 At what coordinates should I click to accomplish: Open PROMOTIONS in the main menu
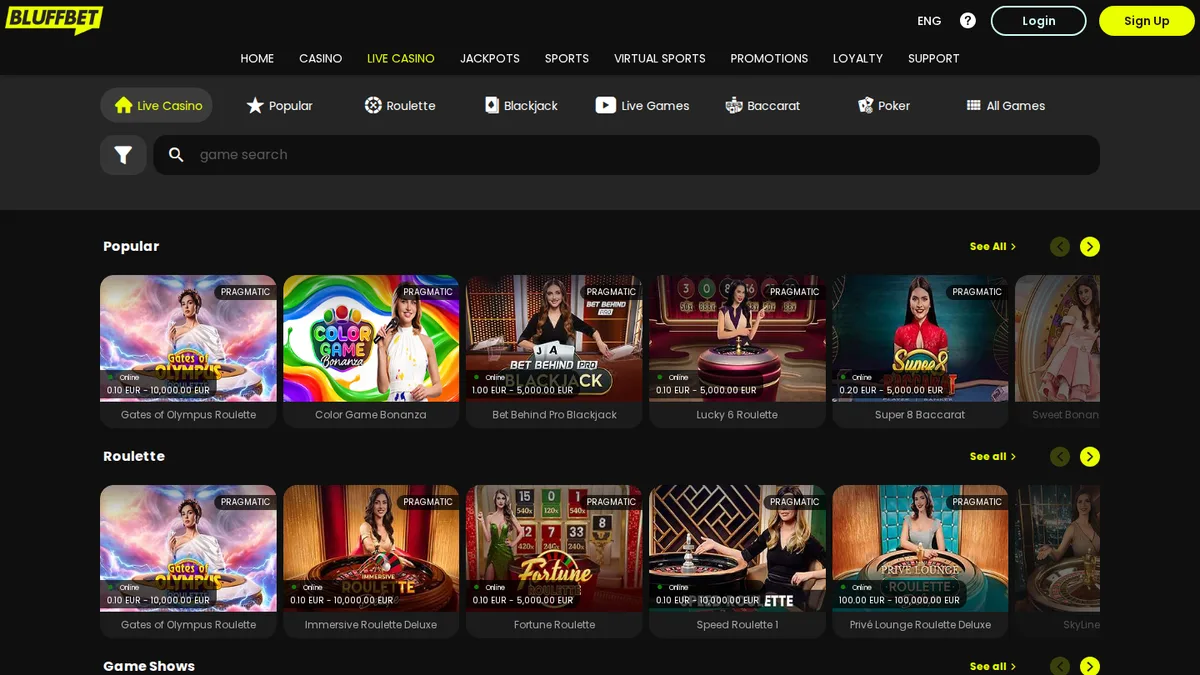[x=769, y=58]
